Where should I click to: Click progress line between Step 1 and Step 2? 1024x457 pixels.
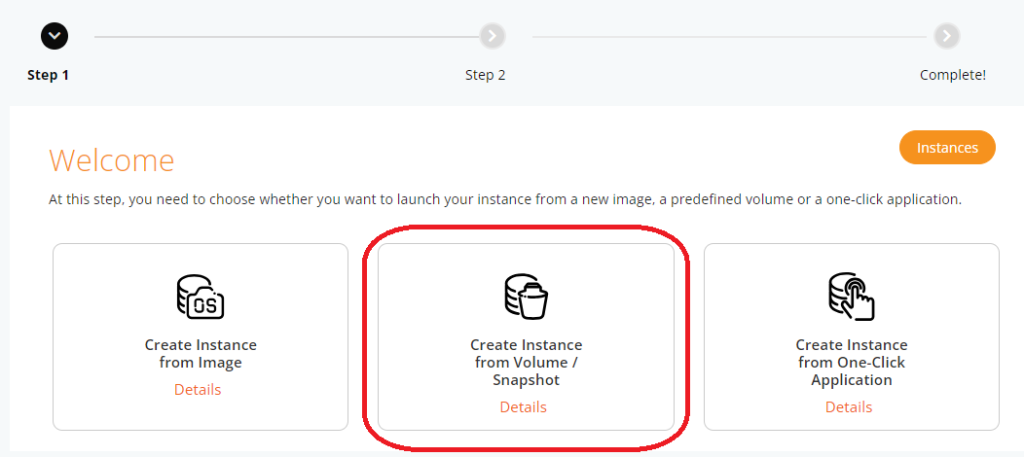285,37
